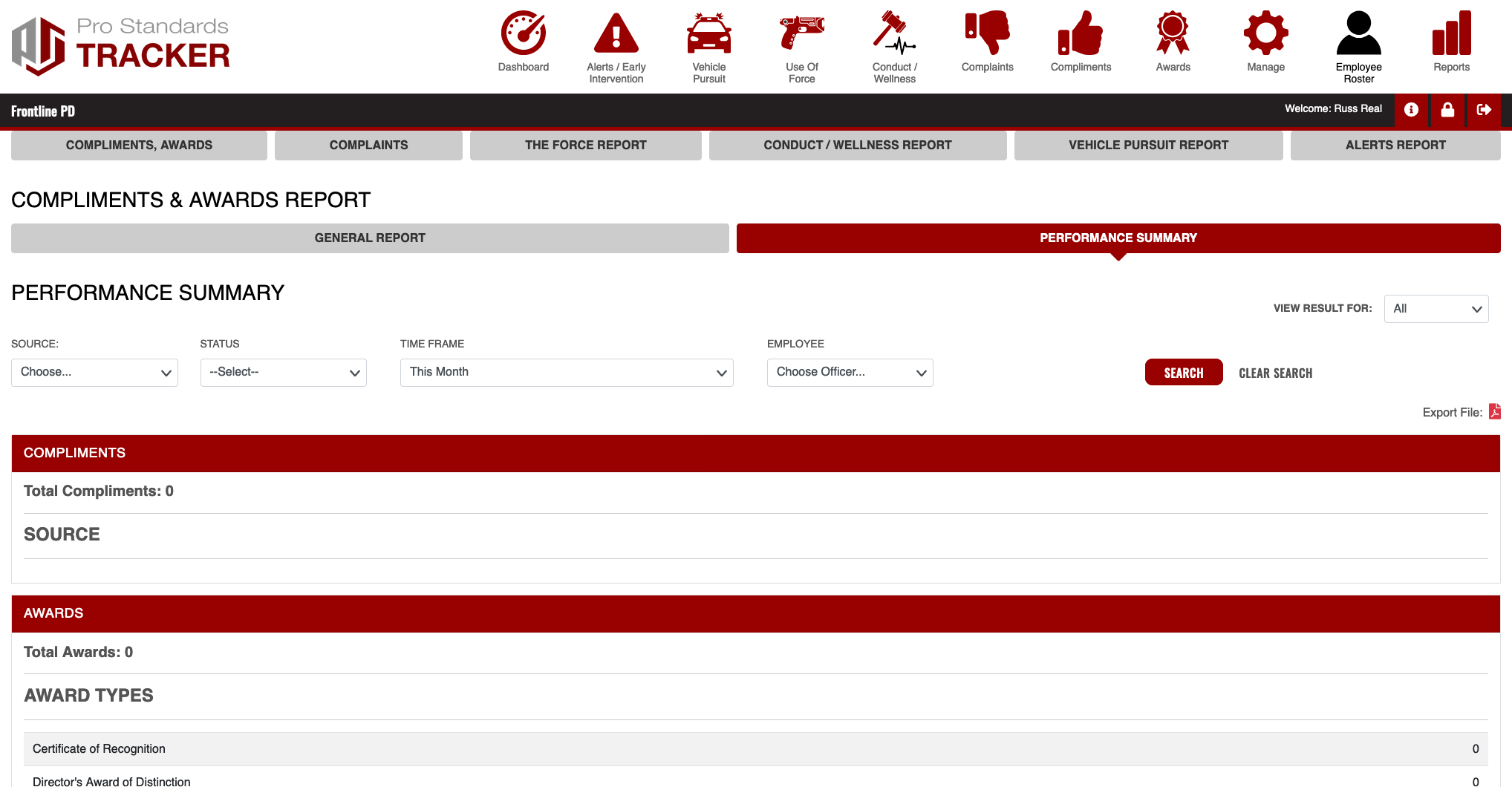Switch to General Report tab
This screenshot has width=1512, height=787.
click(370, 238)
